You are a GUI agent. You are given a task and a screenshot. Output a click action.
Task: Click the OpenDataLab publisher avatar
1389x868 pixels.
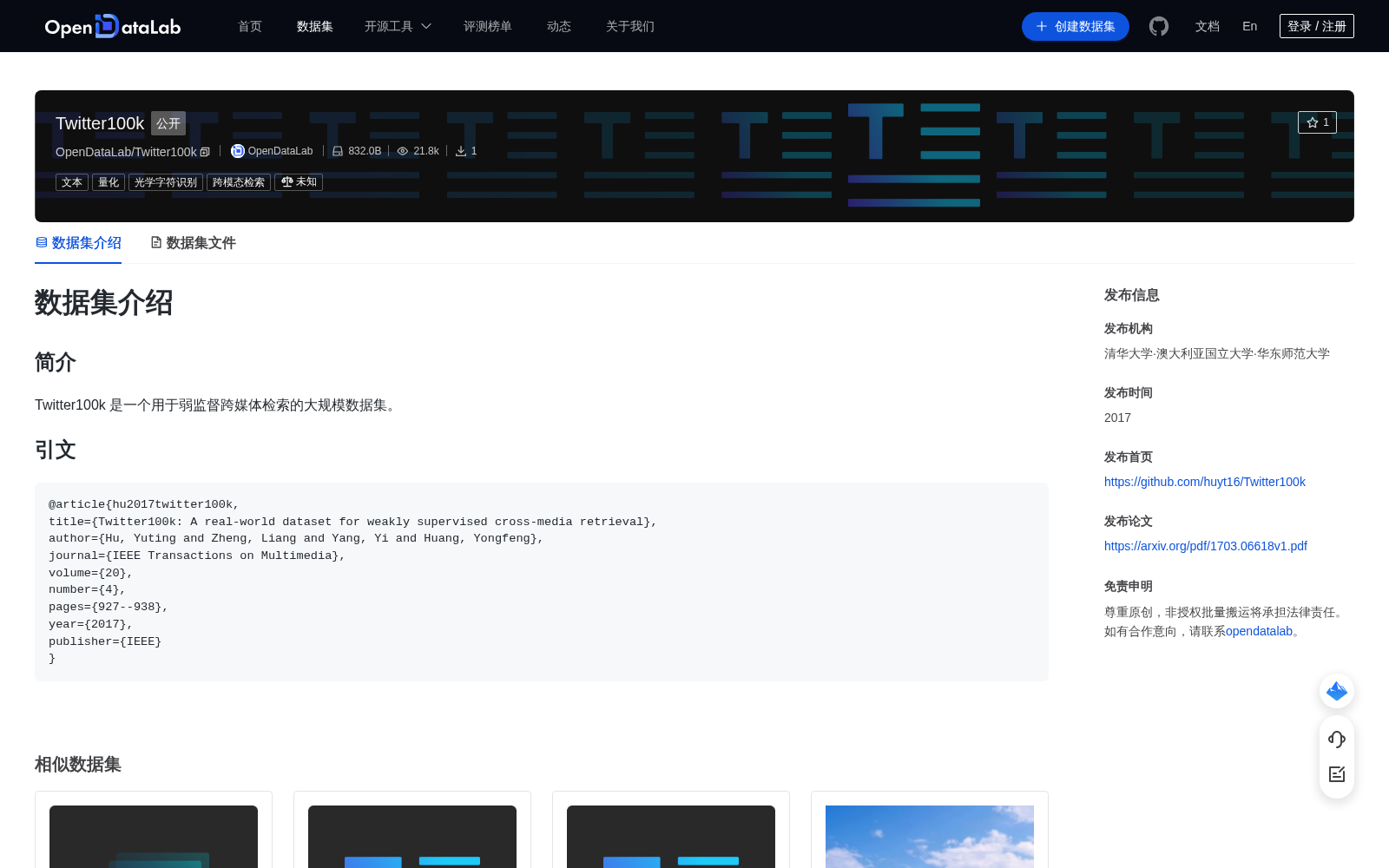[x=237, y=151]
